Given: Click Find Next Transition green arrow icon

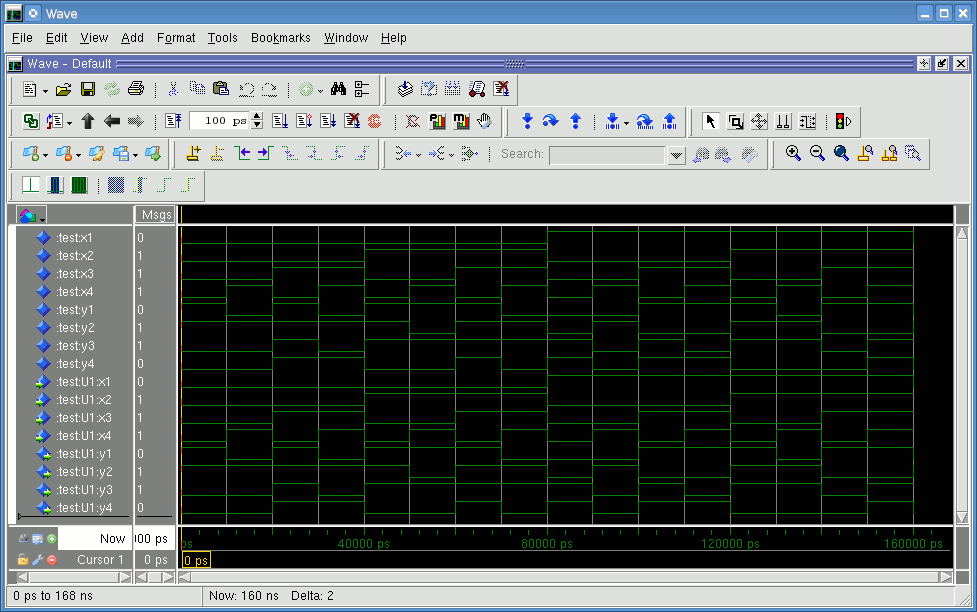Looking at the screenshot, I should (265, 153).
